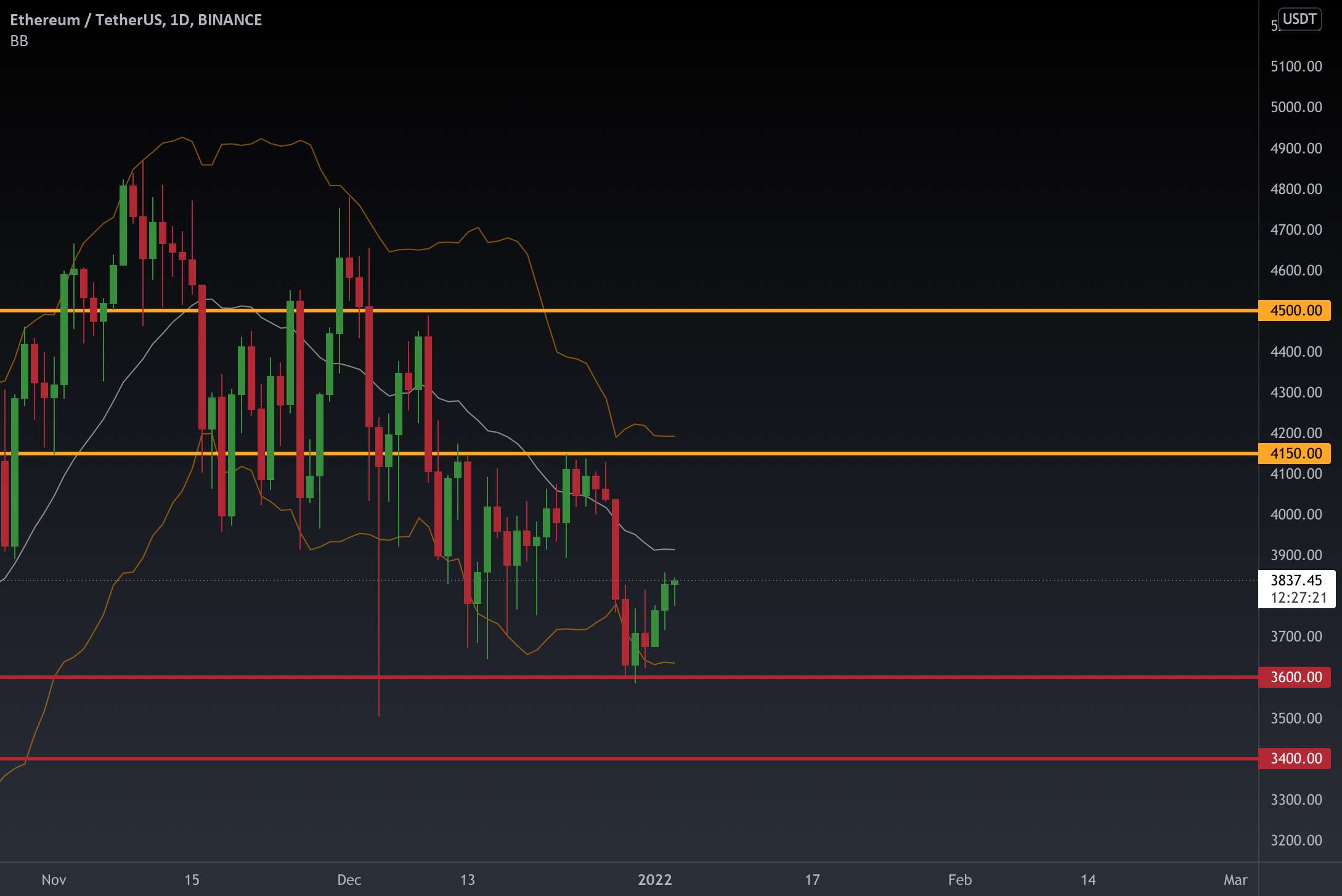Image resolution: width=1342 pixels, height=896 pixels.
Task: Click the 3900.00 price axis label
Action: coord(1296,555)
